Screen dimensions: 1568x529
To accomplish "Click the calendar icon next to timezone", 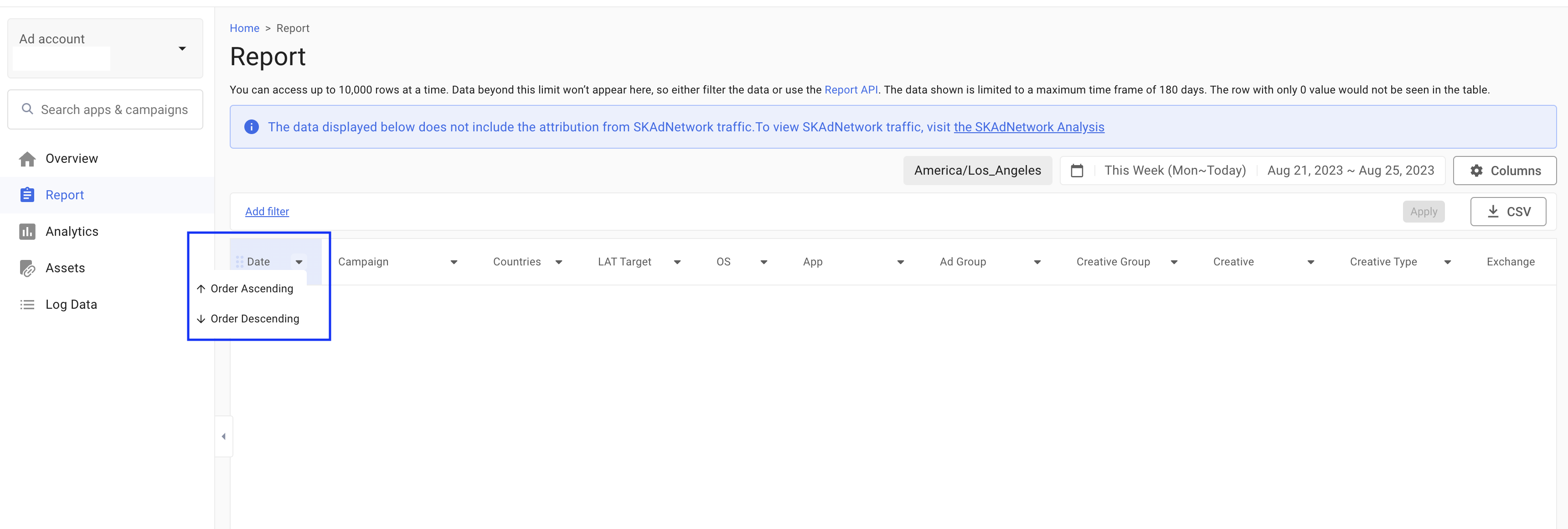I will point(1077,171).
